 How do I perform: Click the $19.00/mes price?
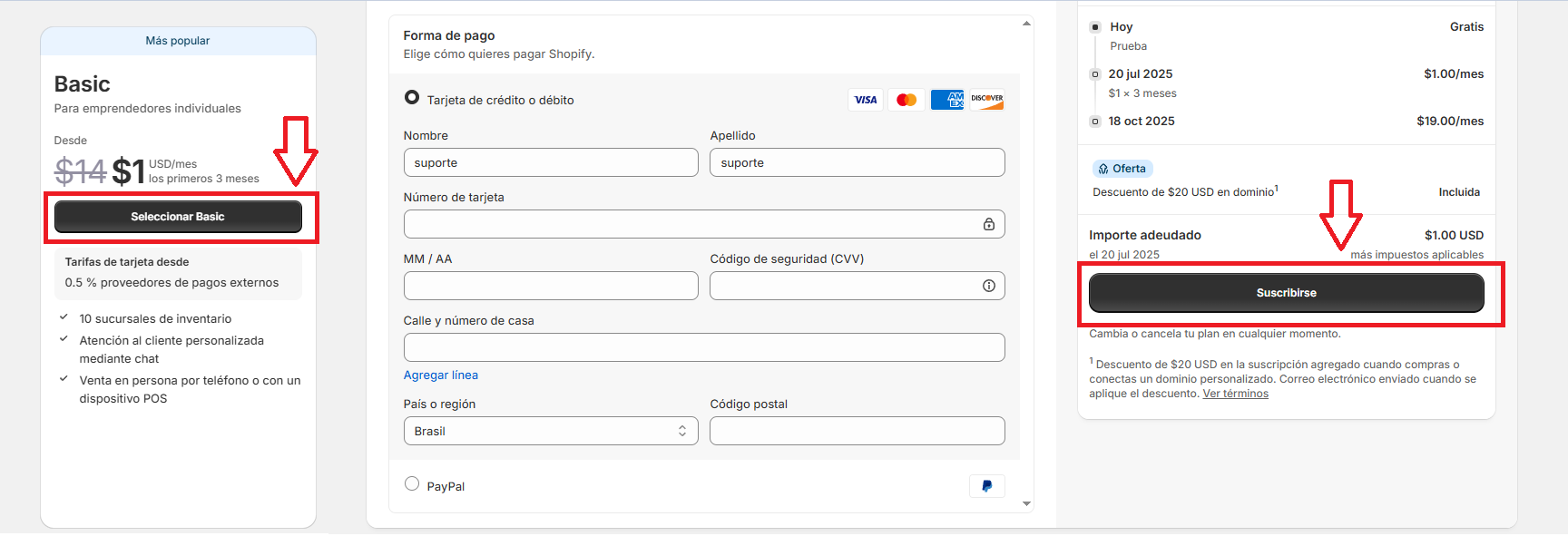1450,122
